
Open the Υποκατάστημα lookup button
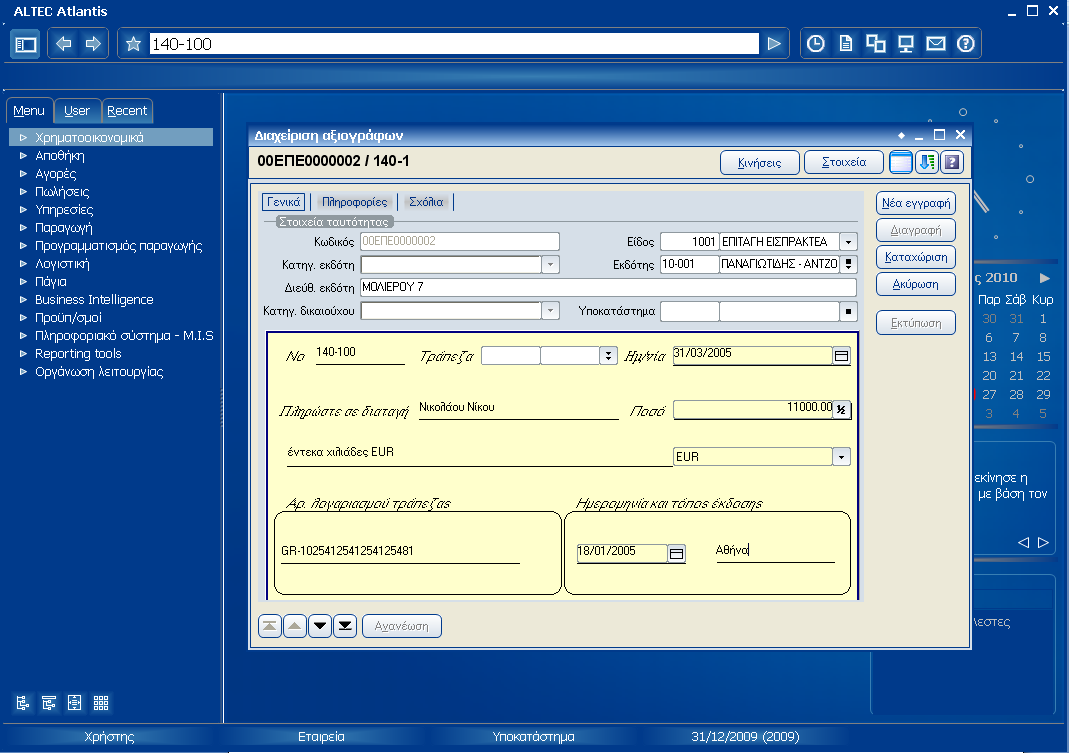pos(848,312)
